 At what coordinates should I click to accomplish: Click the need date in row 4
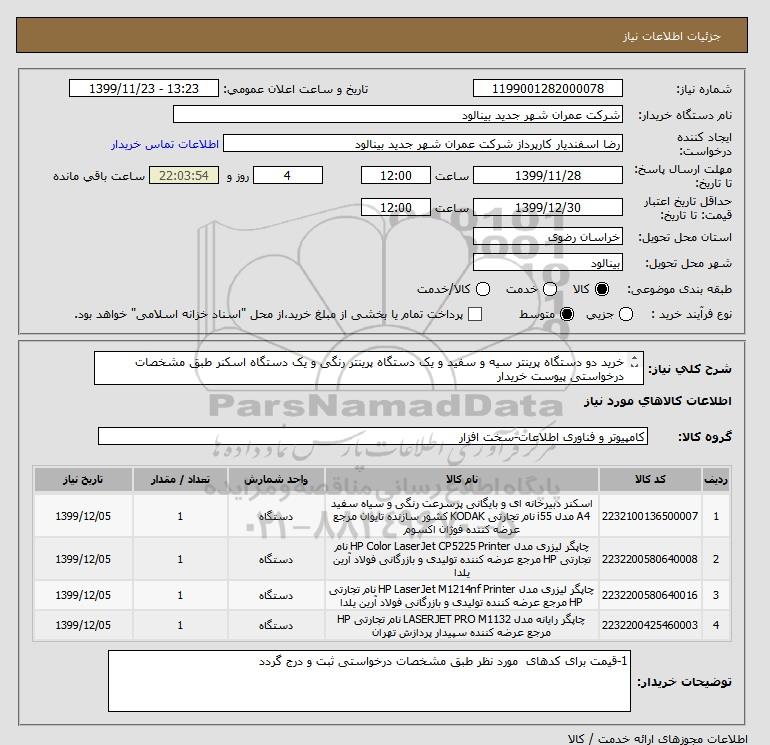[x=83, y=625]
